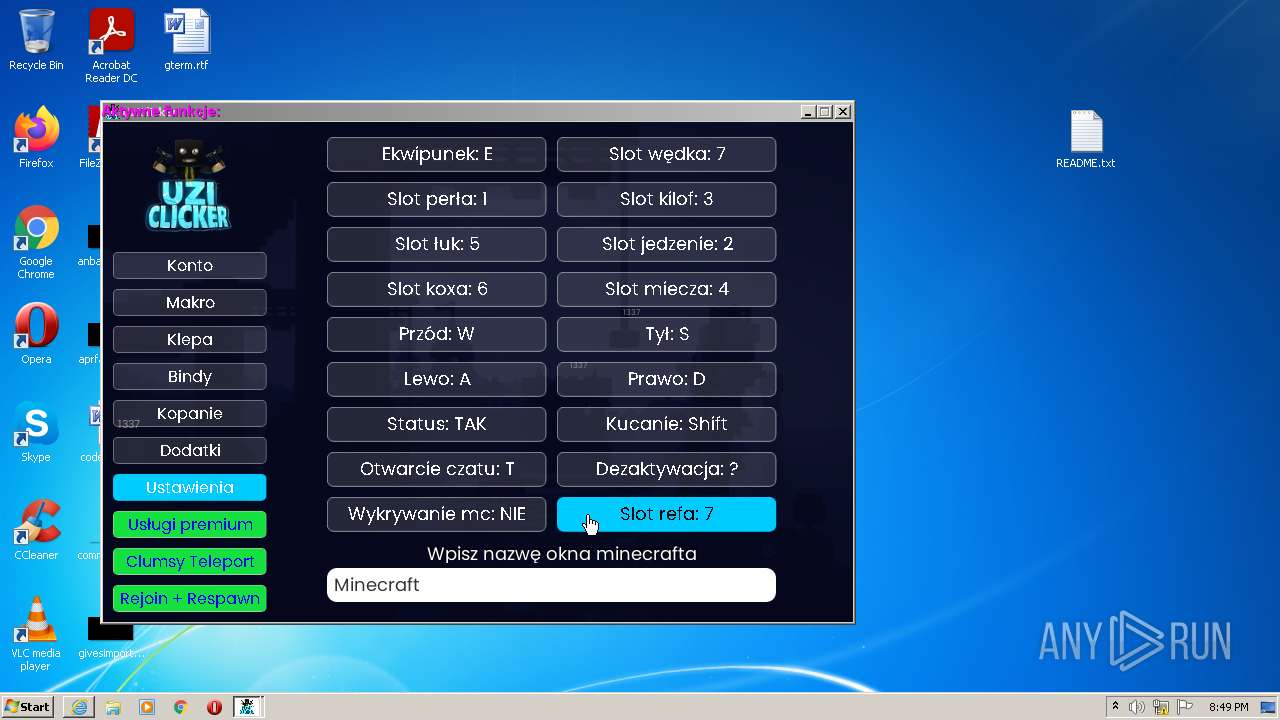The width and height of the screenshot is (1280, 720).
Task: Select the CCleaner desktop icon
Action: coord(36,530)
